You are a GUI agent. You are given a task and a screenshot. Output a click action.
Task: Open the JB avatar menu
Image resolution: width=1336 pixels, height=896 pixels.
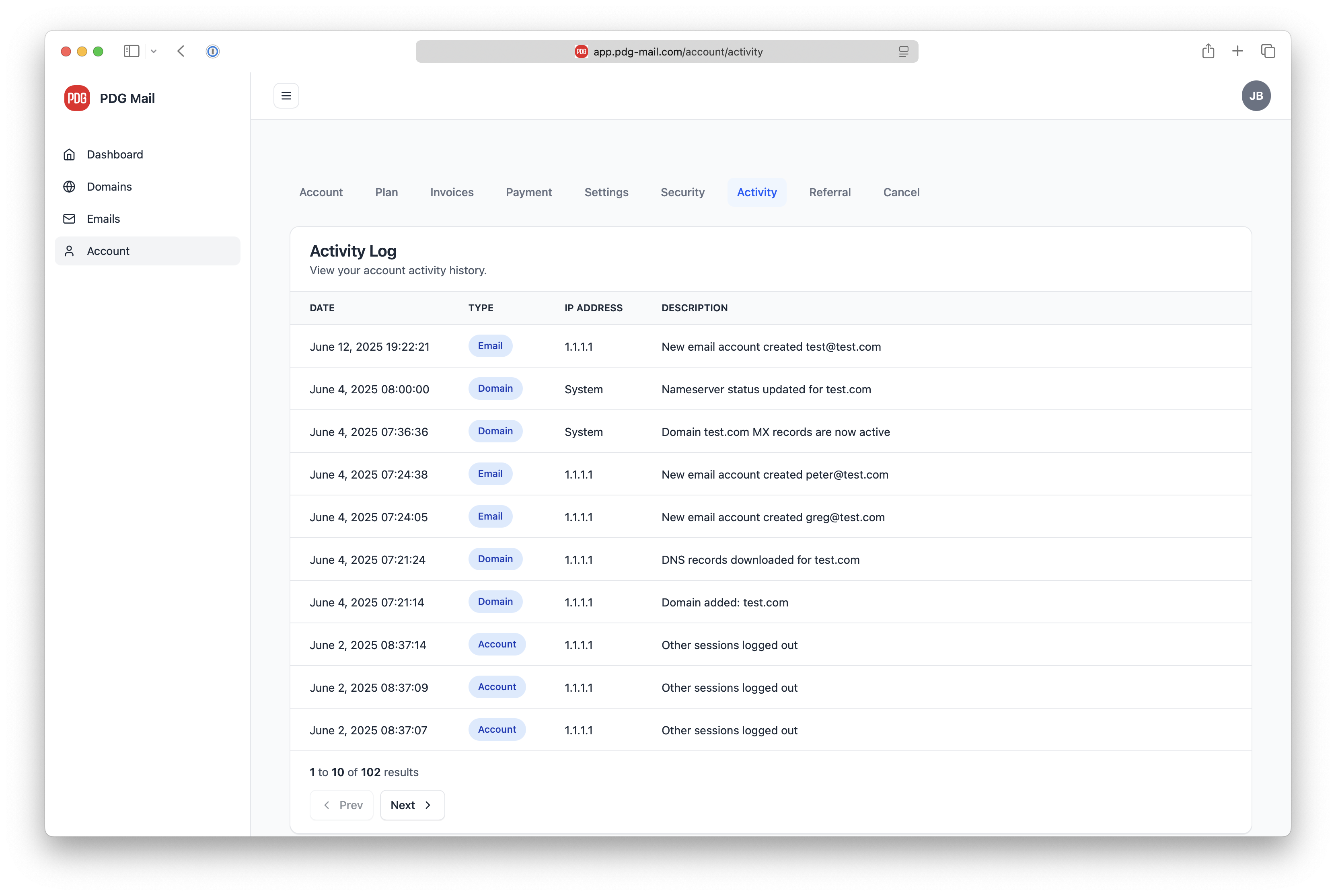coord(1256,95)
